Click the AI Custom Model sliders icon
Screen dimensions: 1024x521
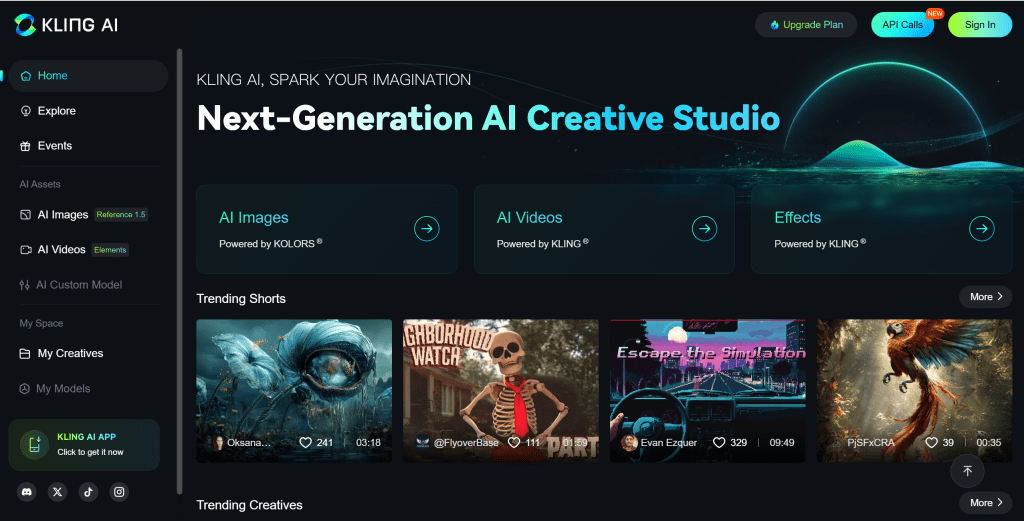click(25, 285)
